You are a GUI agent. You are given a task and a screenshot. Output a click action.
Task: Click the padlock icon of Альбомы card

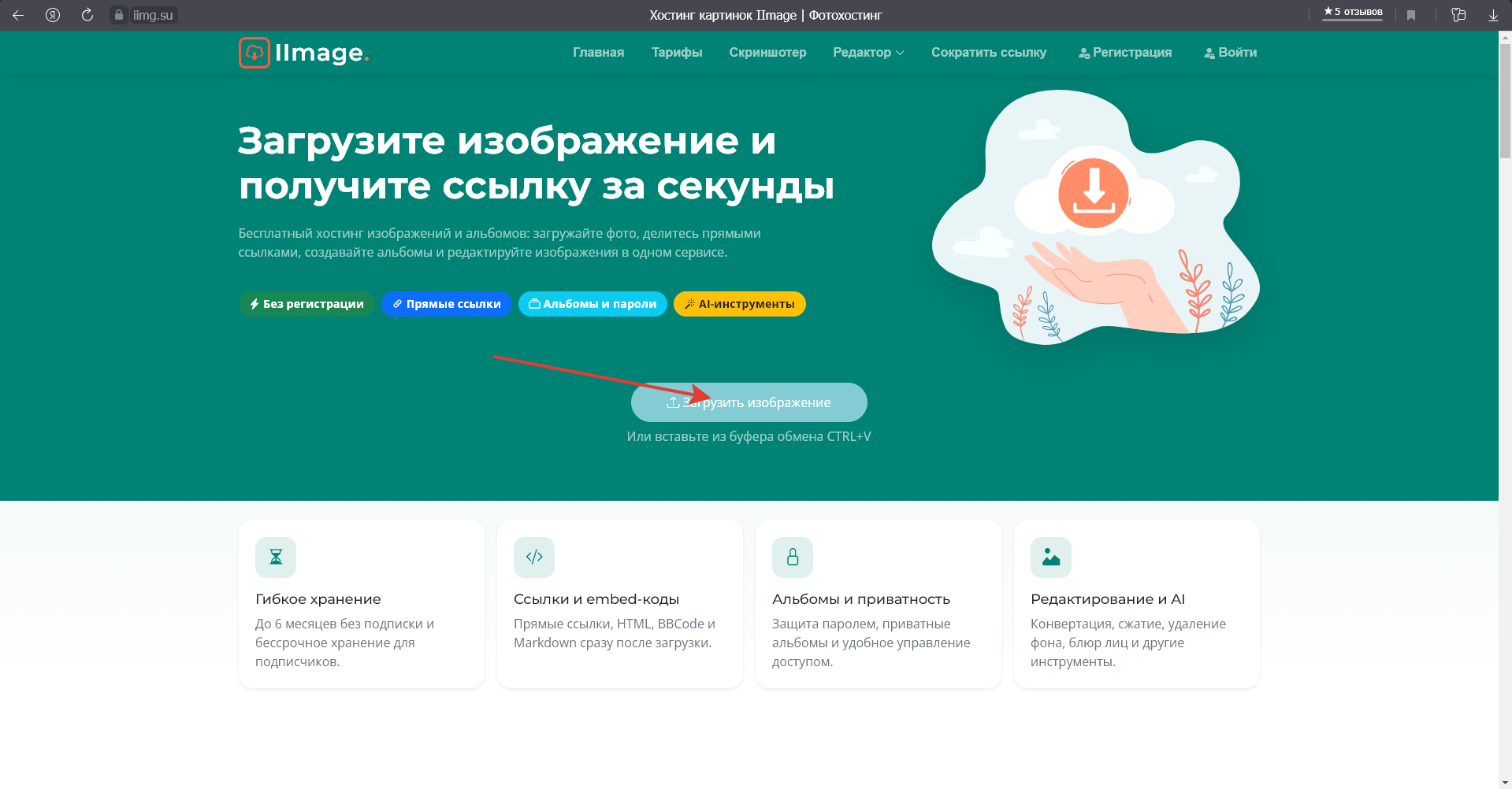pyautogui.click(x=793, y=557)
